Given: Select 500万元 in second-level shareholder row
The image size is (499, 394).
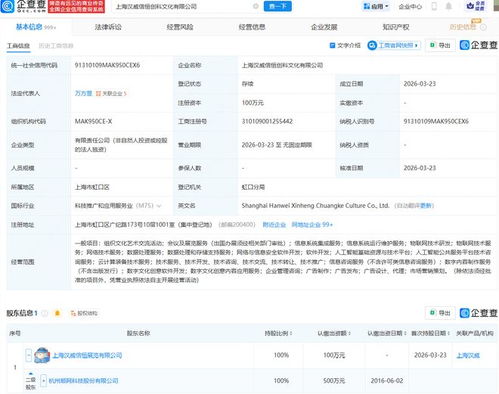Looking at the screenshot, I should [x=334, y=381].
